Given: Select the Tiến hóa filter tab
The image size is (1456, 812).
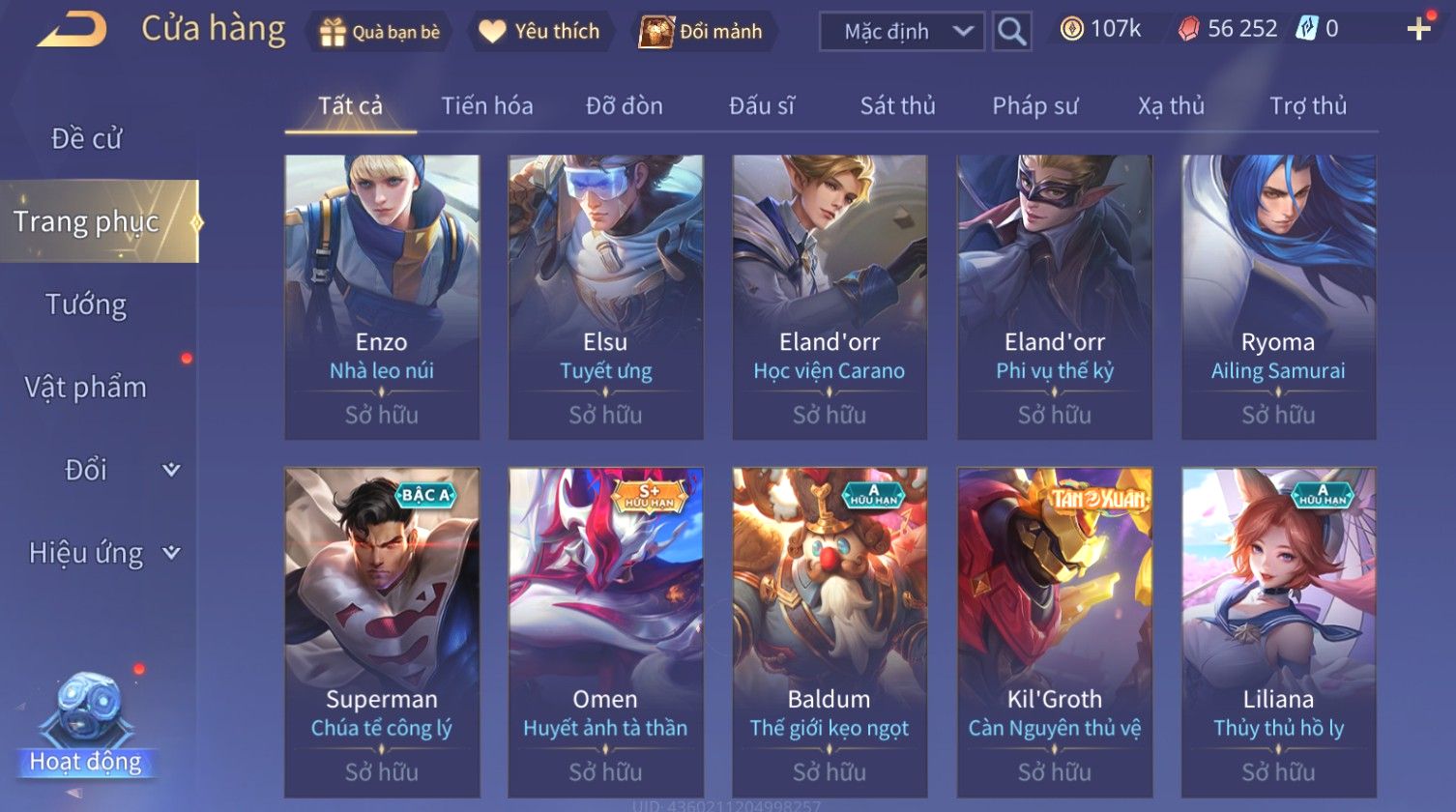Looking at the screenshot, I should 487,105.
